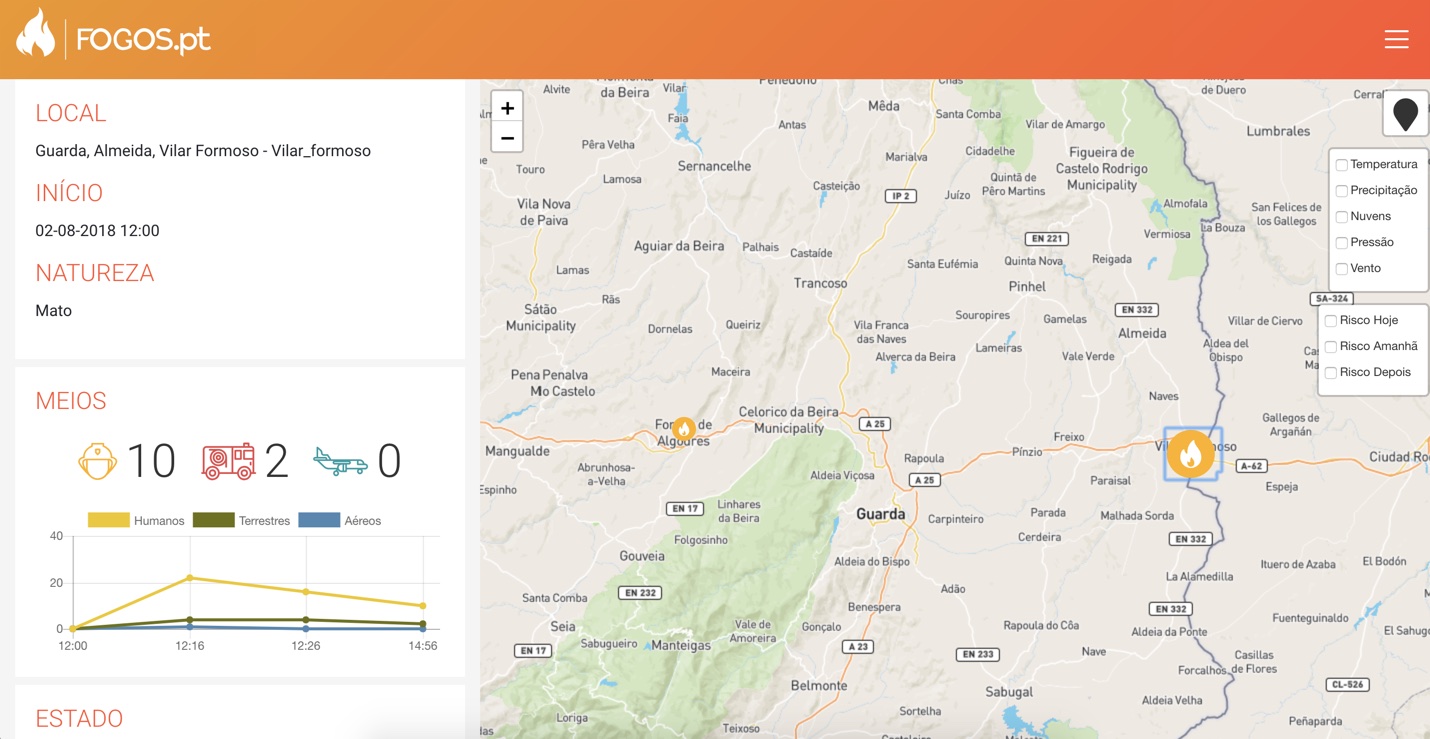Check the Pressão layer option
Viewport: 1430px width, 739px height.
point(1342,243)
